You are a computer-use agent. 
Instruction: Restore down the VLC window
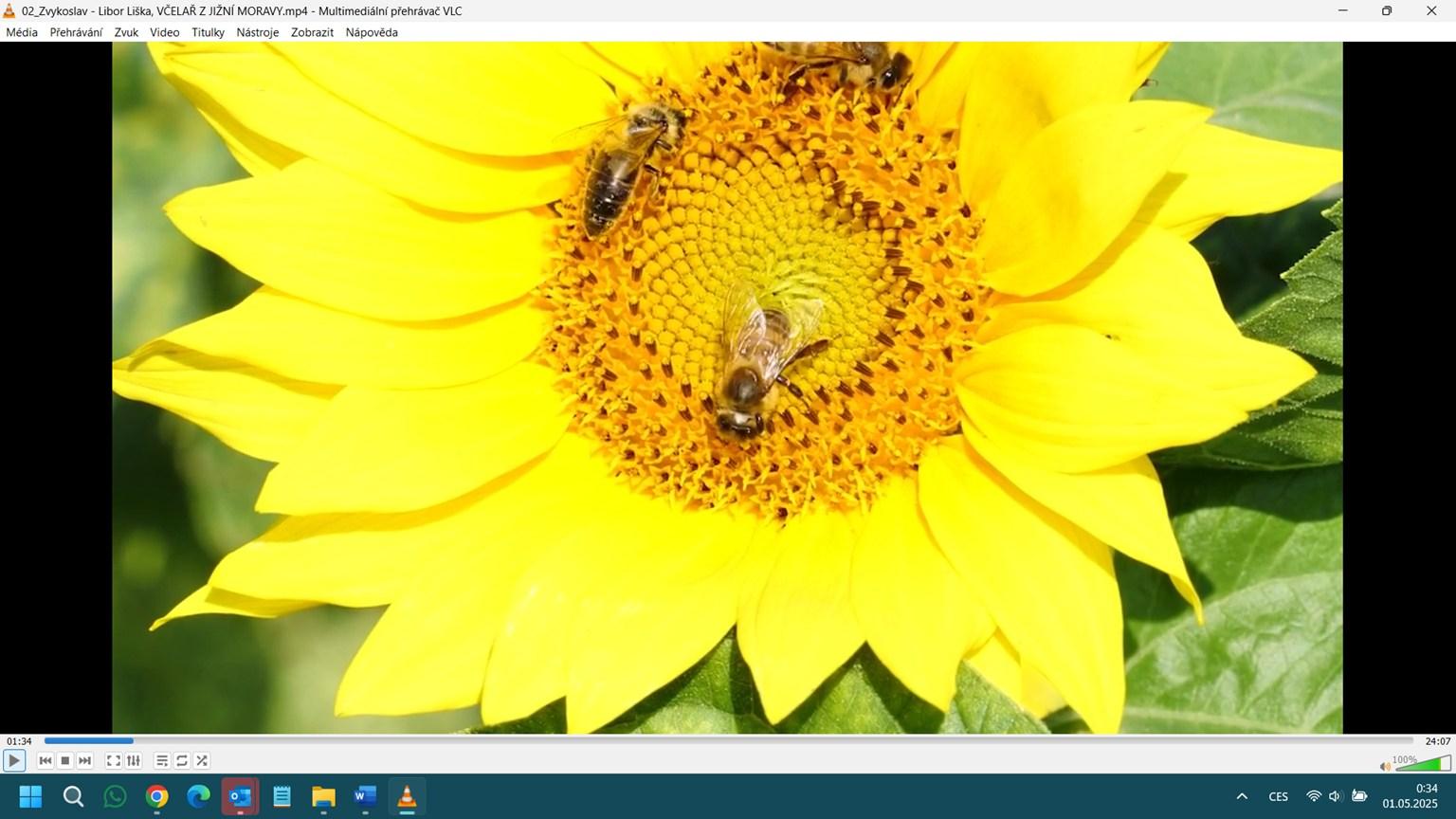(1387, 10)
